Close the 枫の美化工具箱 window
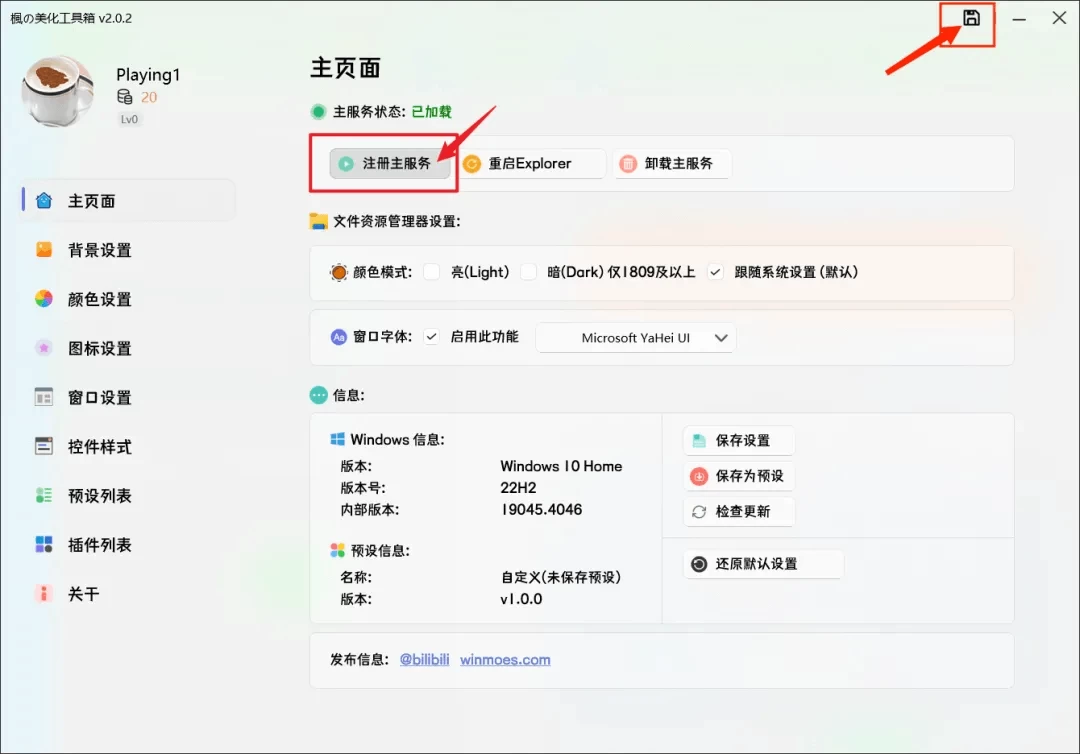Screen dimensions: 1080x754 (1059, 18)
